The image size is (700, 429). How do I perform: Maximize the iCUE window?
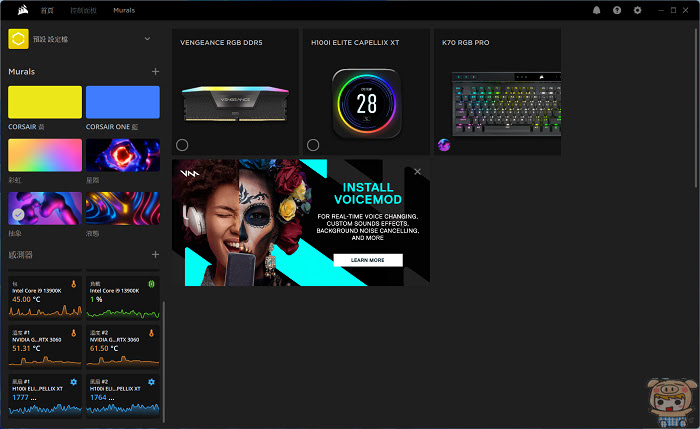click(x=673, y=10)
